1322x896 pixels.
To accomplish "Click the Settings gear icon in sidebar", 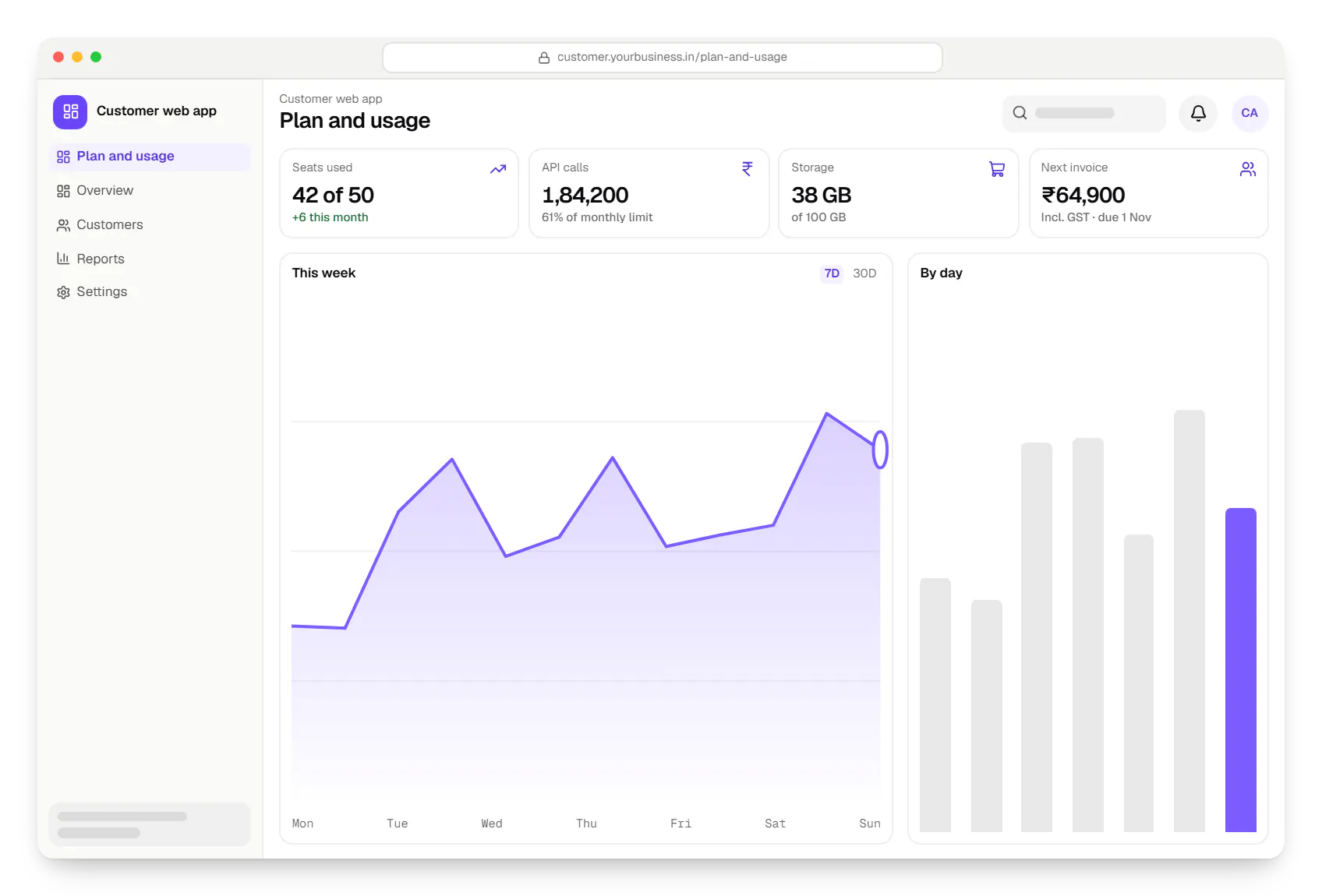I will click(63, 292).
